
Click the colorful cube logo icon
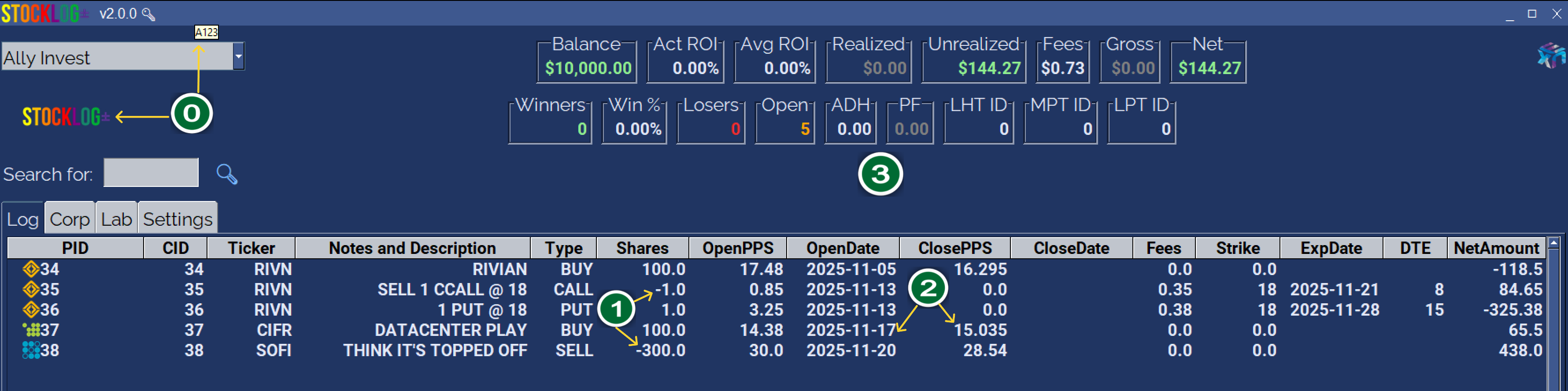[x=1550, y=56]
